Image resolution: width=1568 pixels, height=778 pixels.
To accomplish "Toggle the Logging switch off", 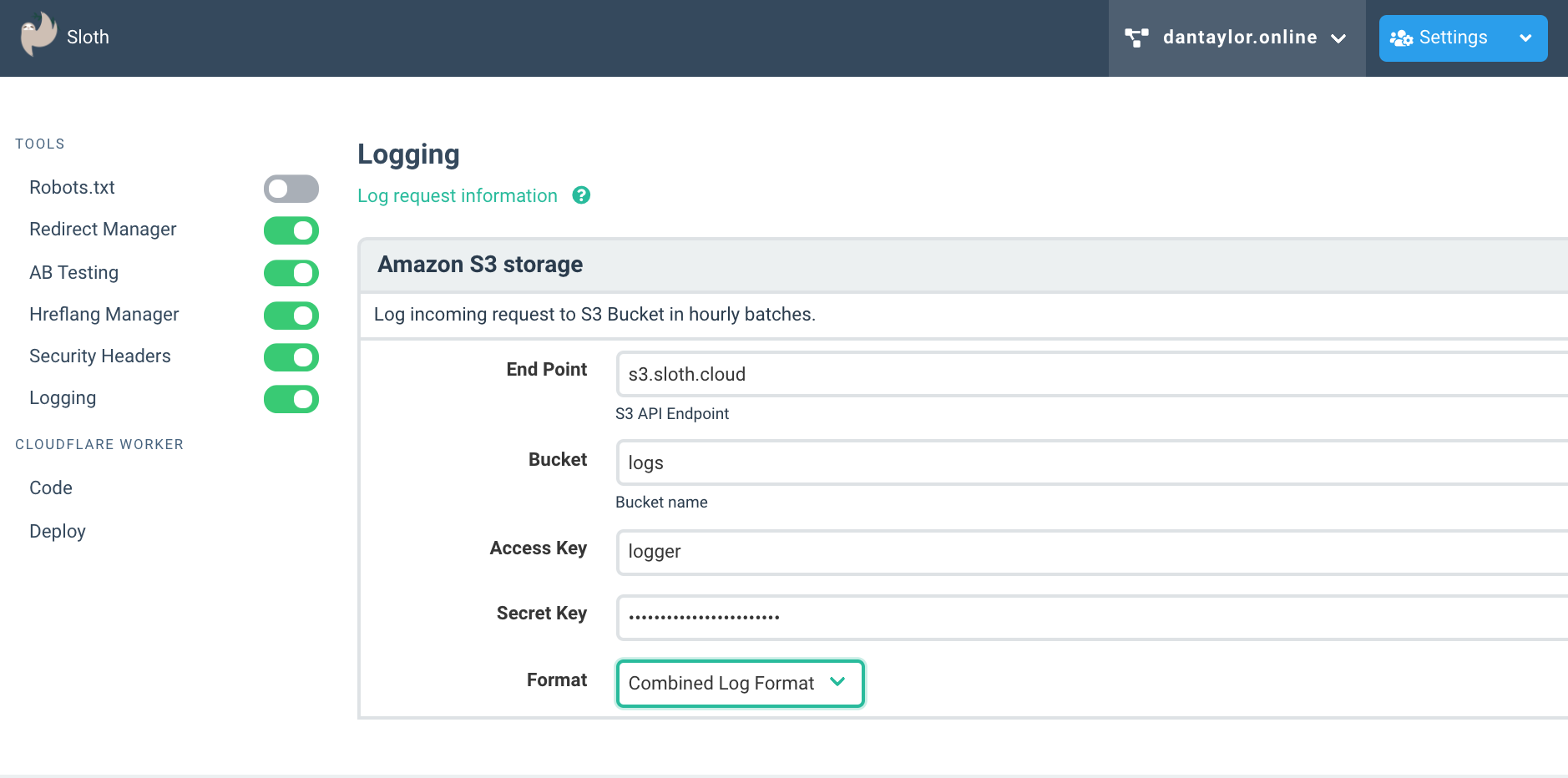I will (291, 399).
